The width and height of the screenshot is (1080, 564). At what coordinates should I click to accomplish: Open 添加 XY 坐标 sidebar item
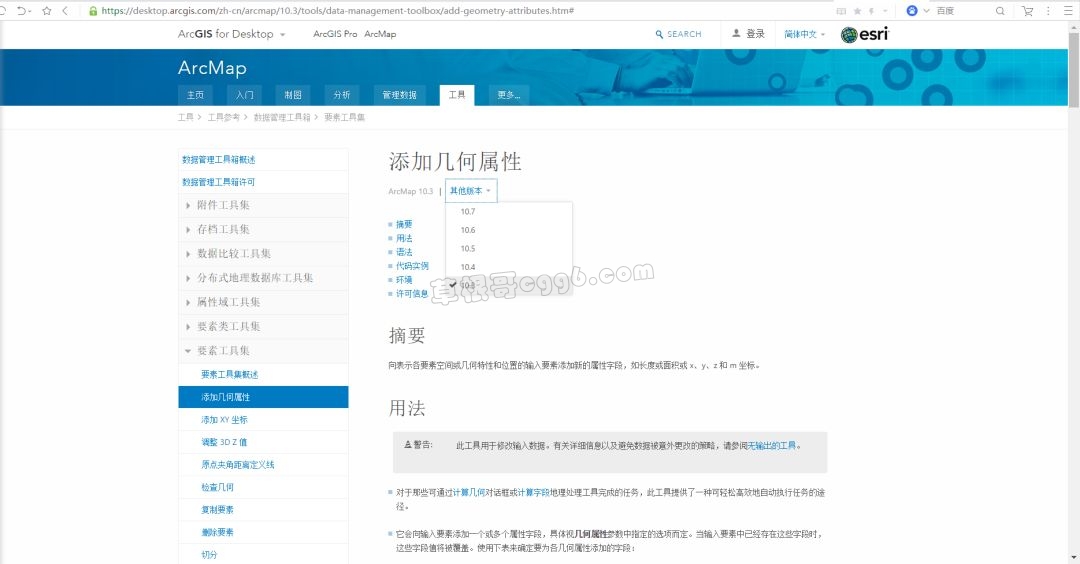(224, 420)
